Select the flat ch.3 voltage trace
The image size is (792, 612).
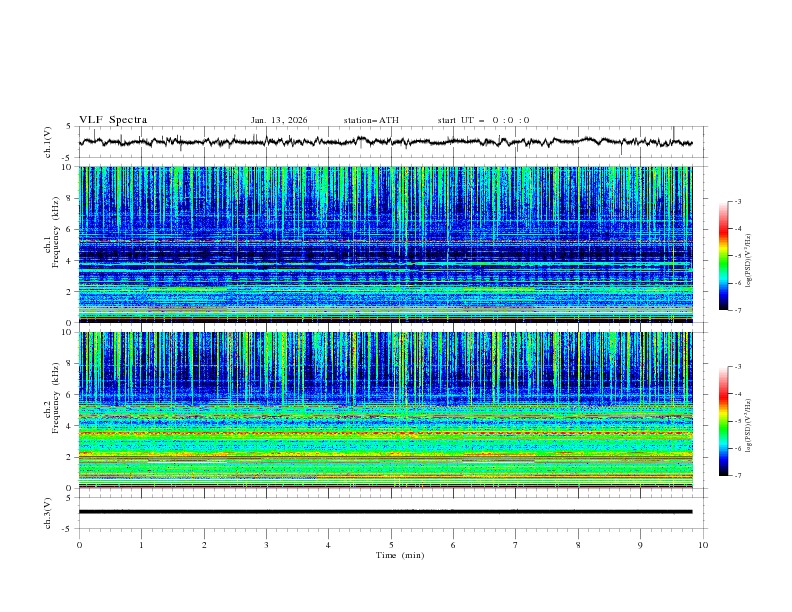[x=385, y=512]
